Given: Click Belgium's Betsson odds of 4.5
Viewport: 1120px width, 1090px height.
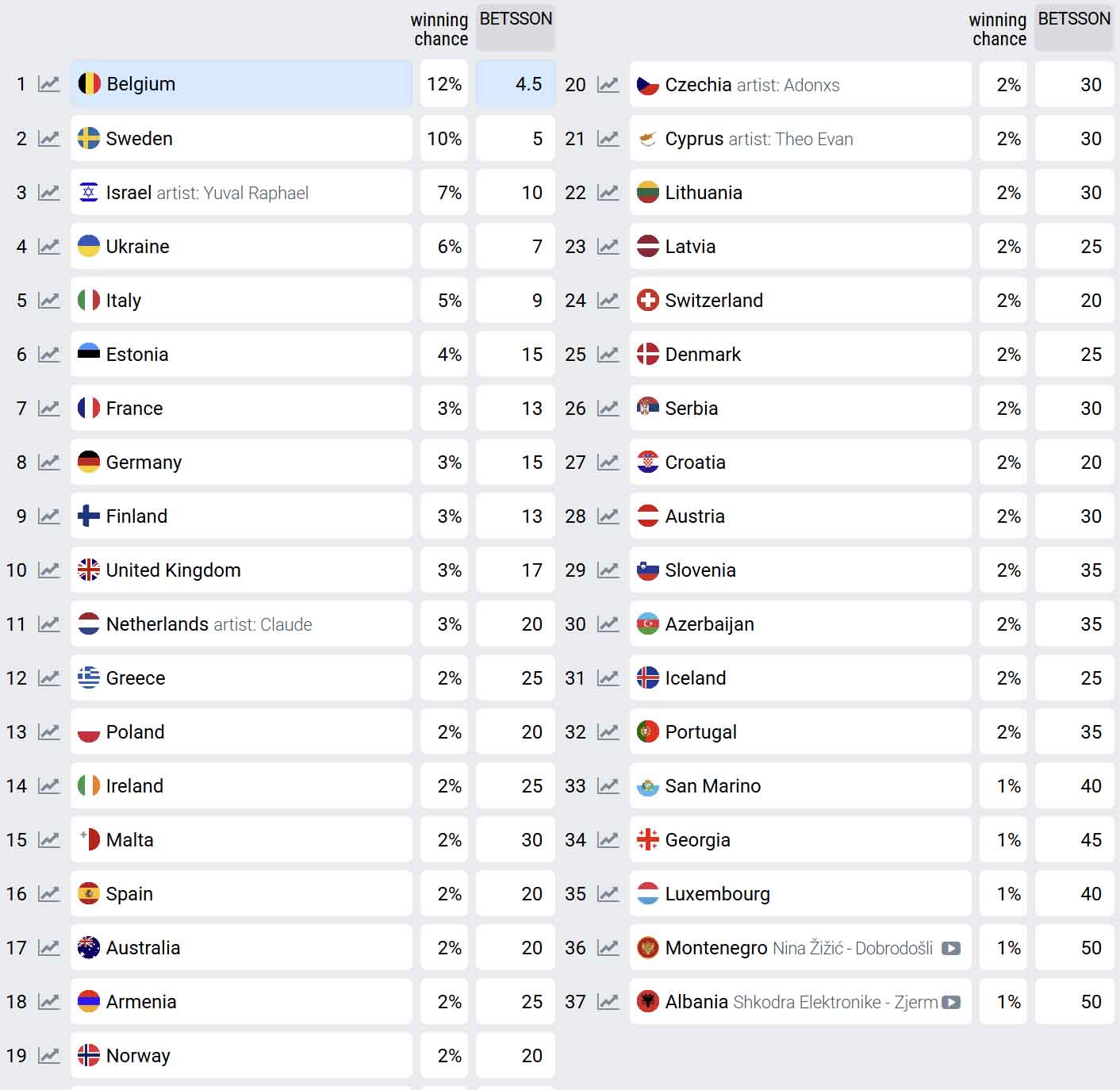Looking at the screenshot, I should point(516,84).
